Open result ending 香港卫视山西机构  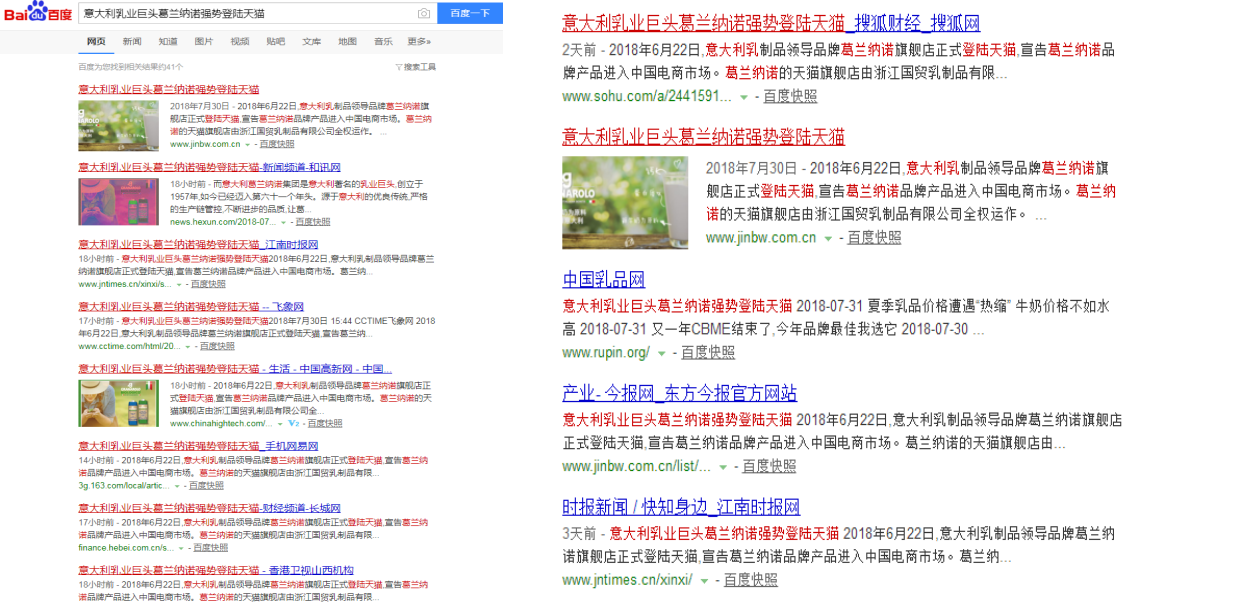coord(216,570)
